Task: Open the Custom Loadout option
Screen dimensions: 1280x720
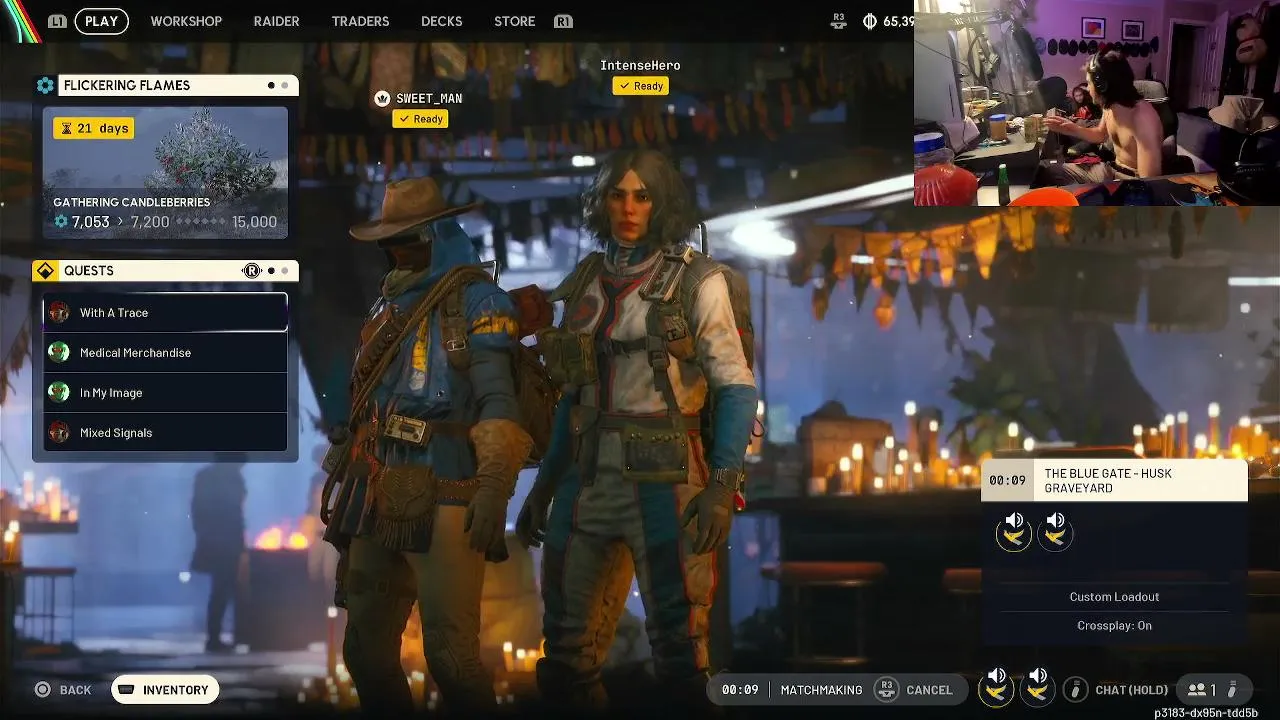Action: coord(1114,597)
